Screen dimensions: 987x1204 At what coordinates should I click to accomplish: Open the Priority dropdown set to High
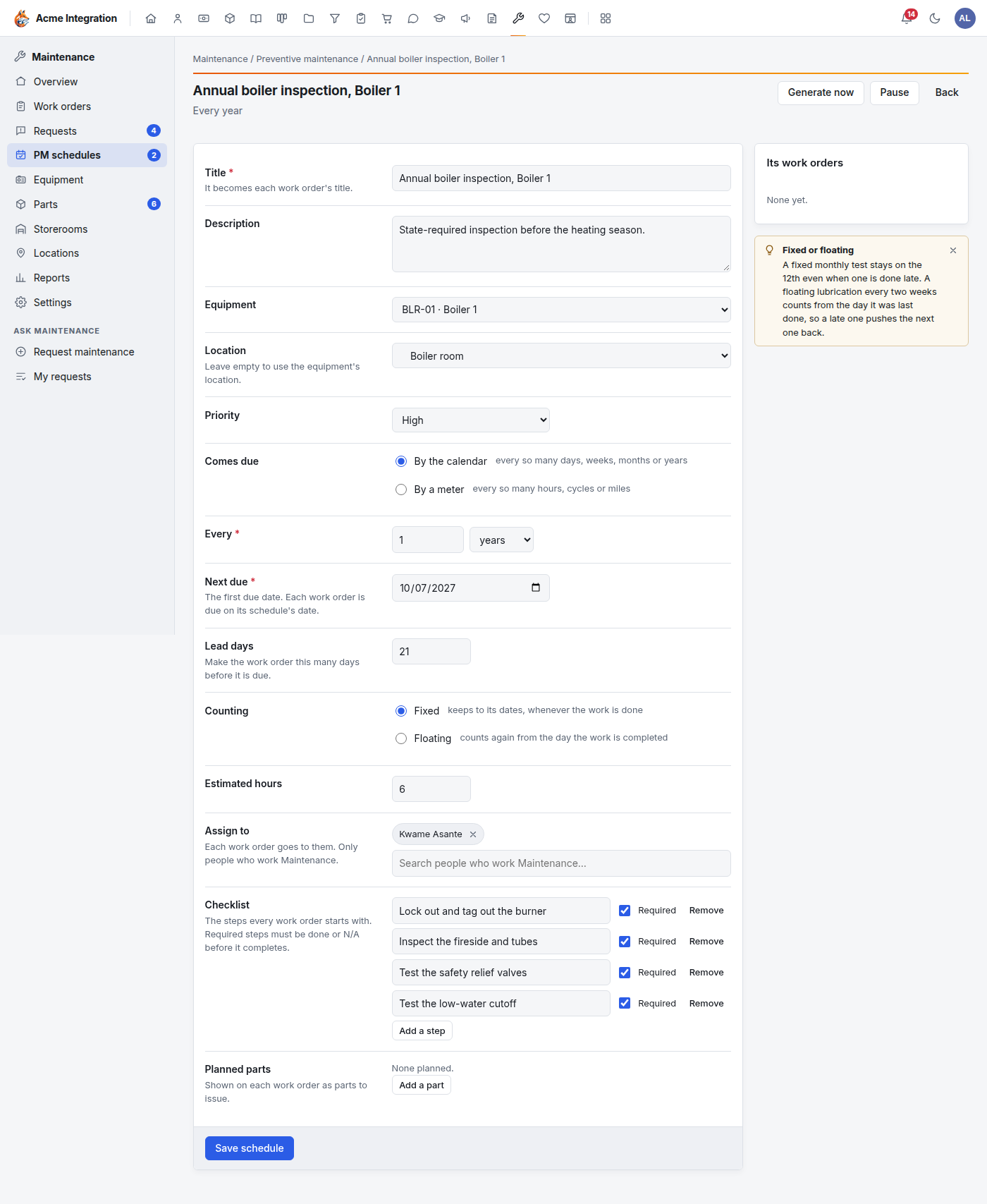[471, 420]
